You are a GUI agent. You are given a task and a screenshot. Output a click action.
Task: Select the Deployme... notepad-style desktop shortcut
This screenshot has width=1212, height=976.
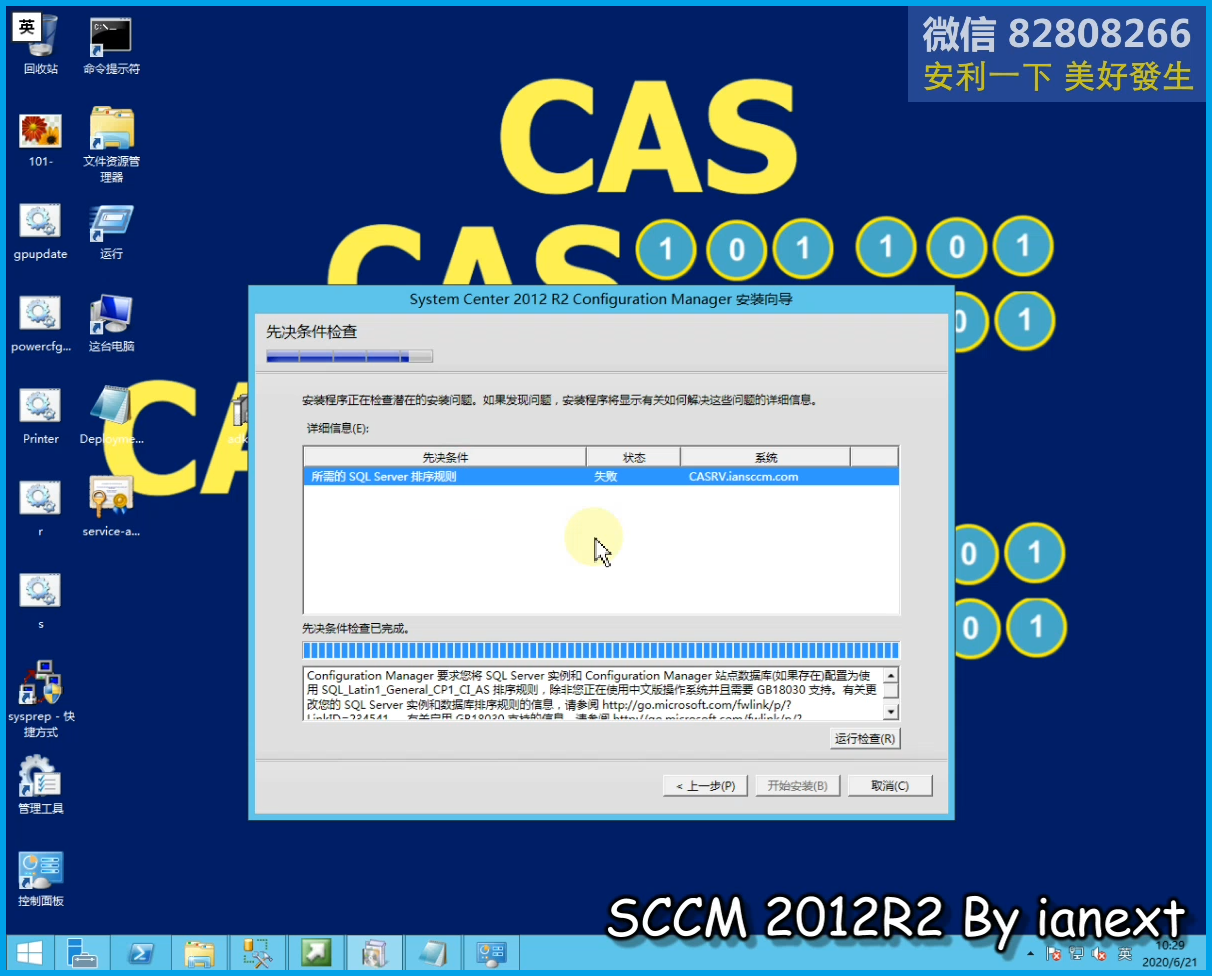(111, 417)
